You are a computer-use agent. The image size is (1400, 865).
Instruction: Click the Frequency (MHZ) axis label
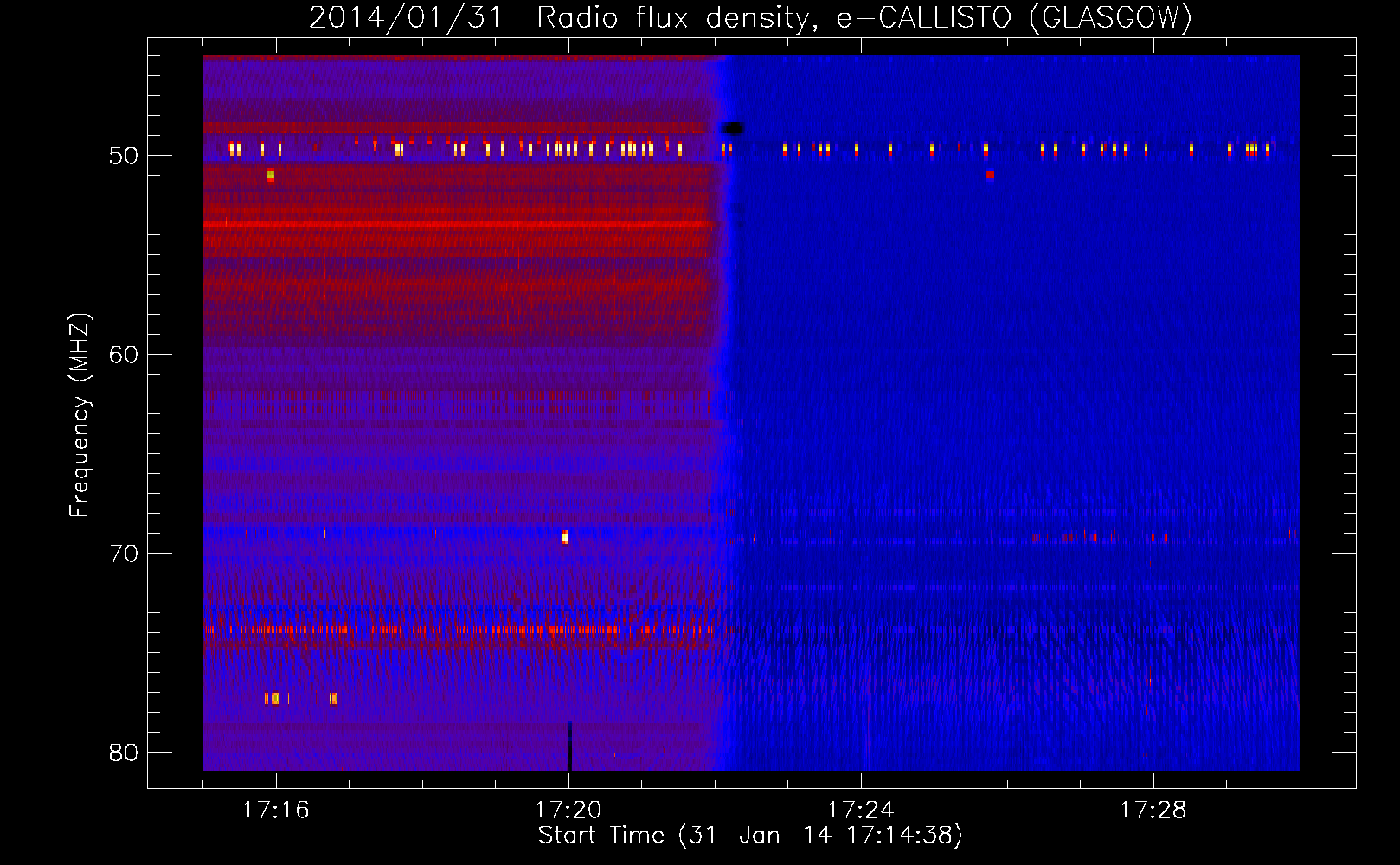(x=79, y=415)
